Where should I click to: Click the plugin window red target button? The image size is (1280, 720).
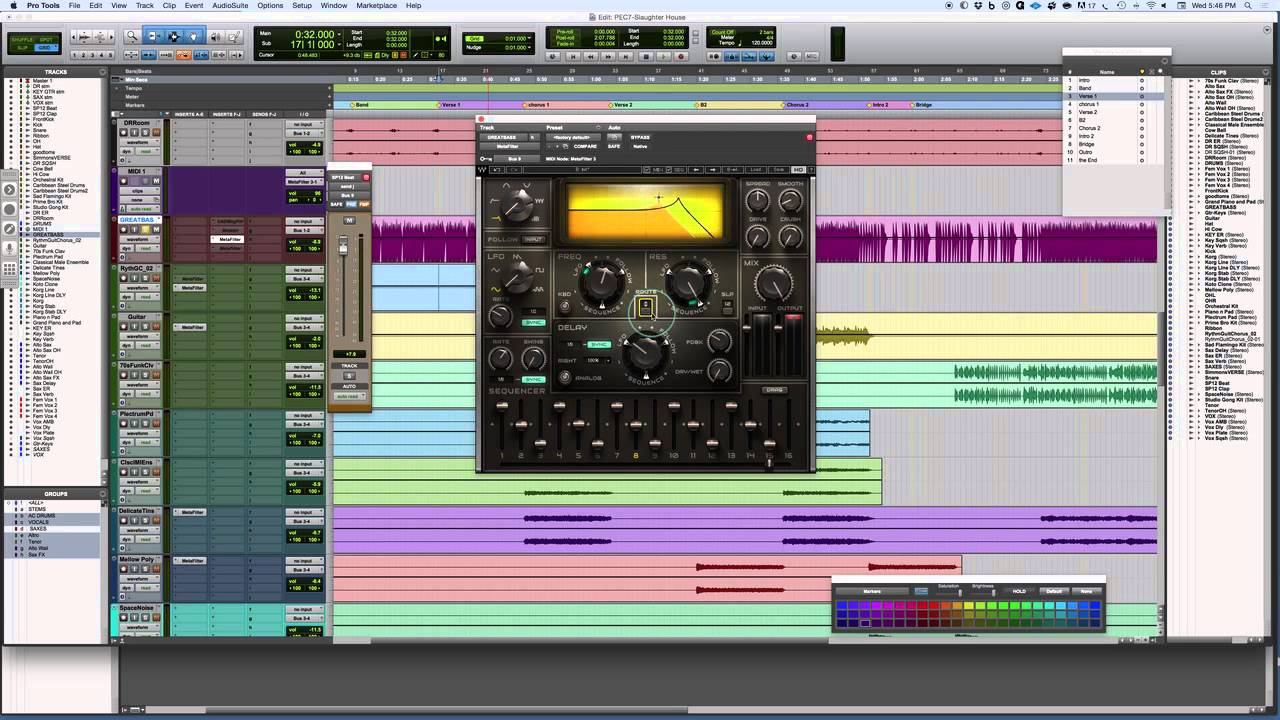pyautogui.click(x=809, y=137)
